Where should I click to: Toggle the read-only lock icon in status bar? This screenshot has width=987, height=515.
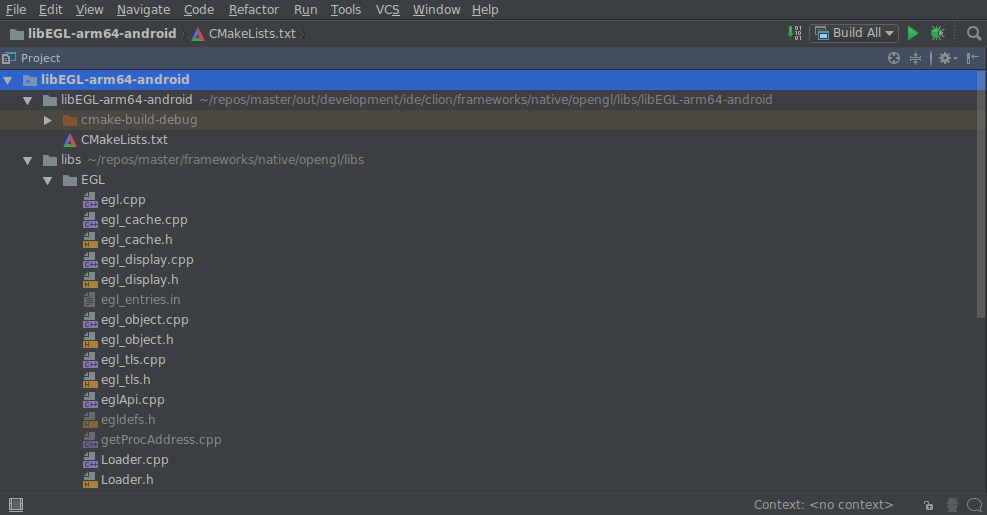click(x=929, y=506)
